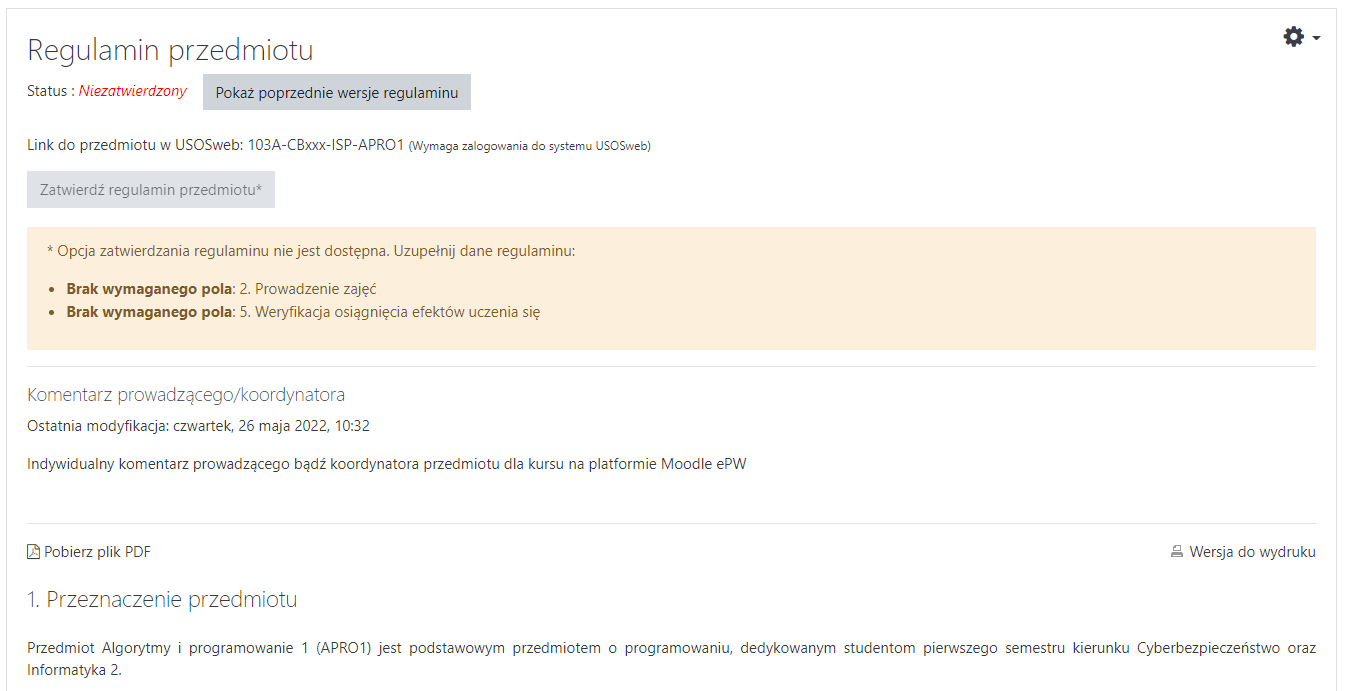
Task: Click warning item 2. Prowadzenie zajęć
Action: [222, 289]
